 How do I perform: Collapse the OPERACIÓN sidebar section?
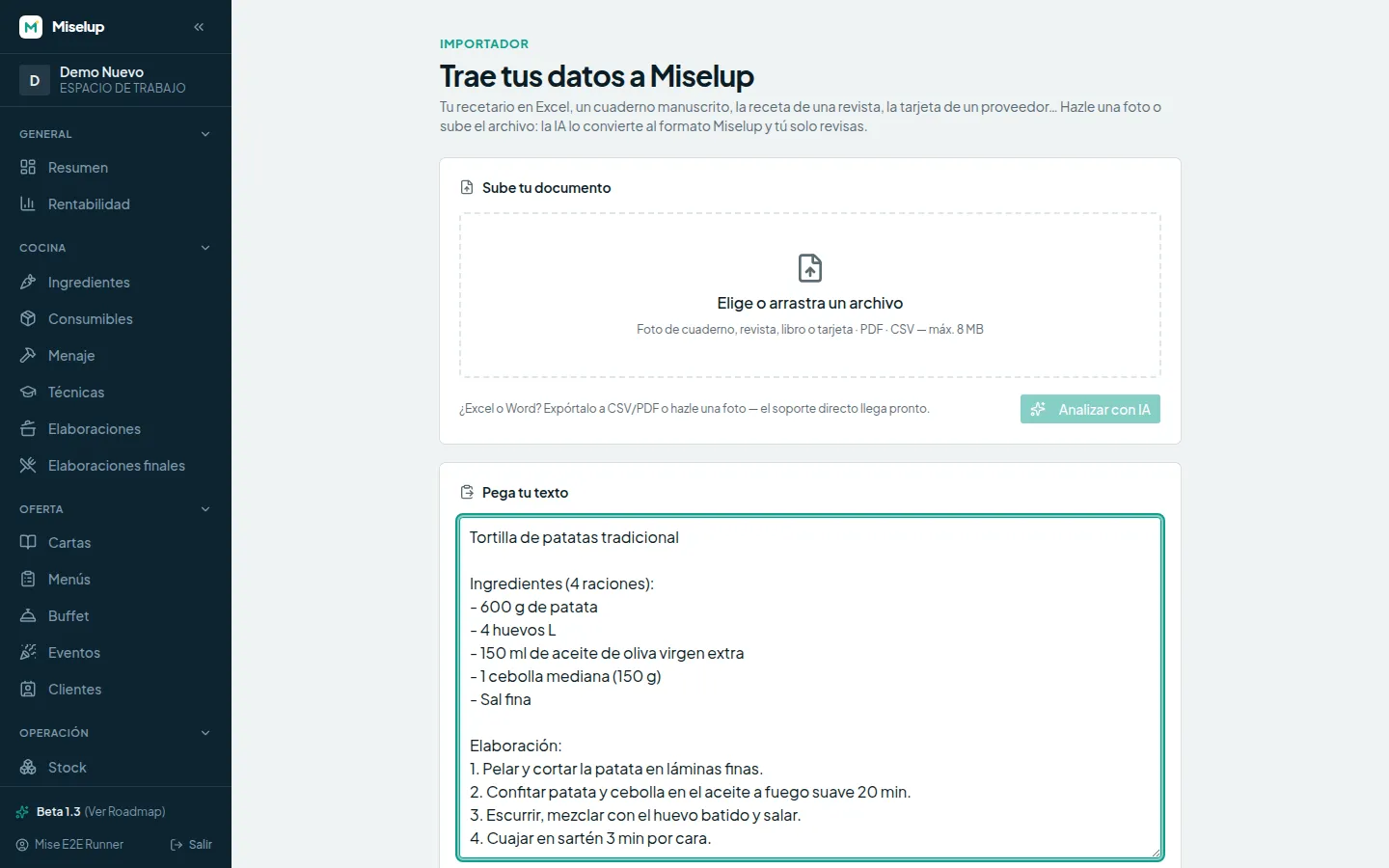coord(205,733)
